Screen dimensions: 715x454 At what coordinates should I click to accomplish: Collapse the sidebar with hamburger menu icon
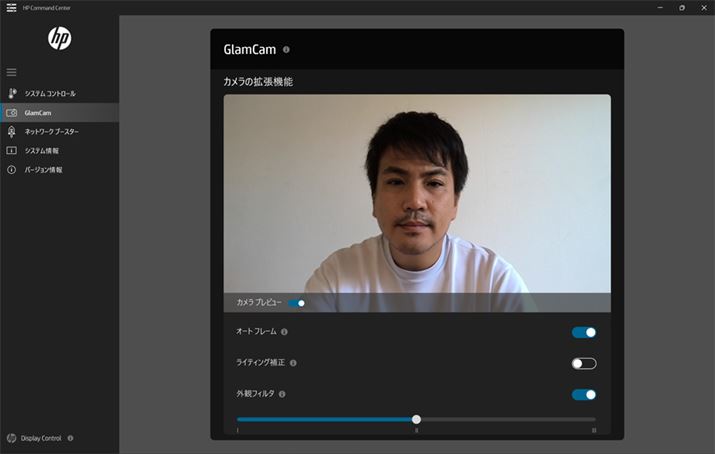12,72
